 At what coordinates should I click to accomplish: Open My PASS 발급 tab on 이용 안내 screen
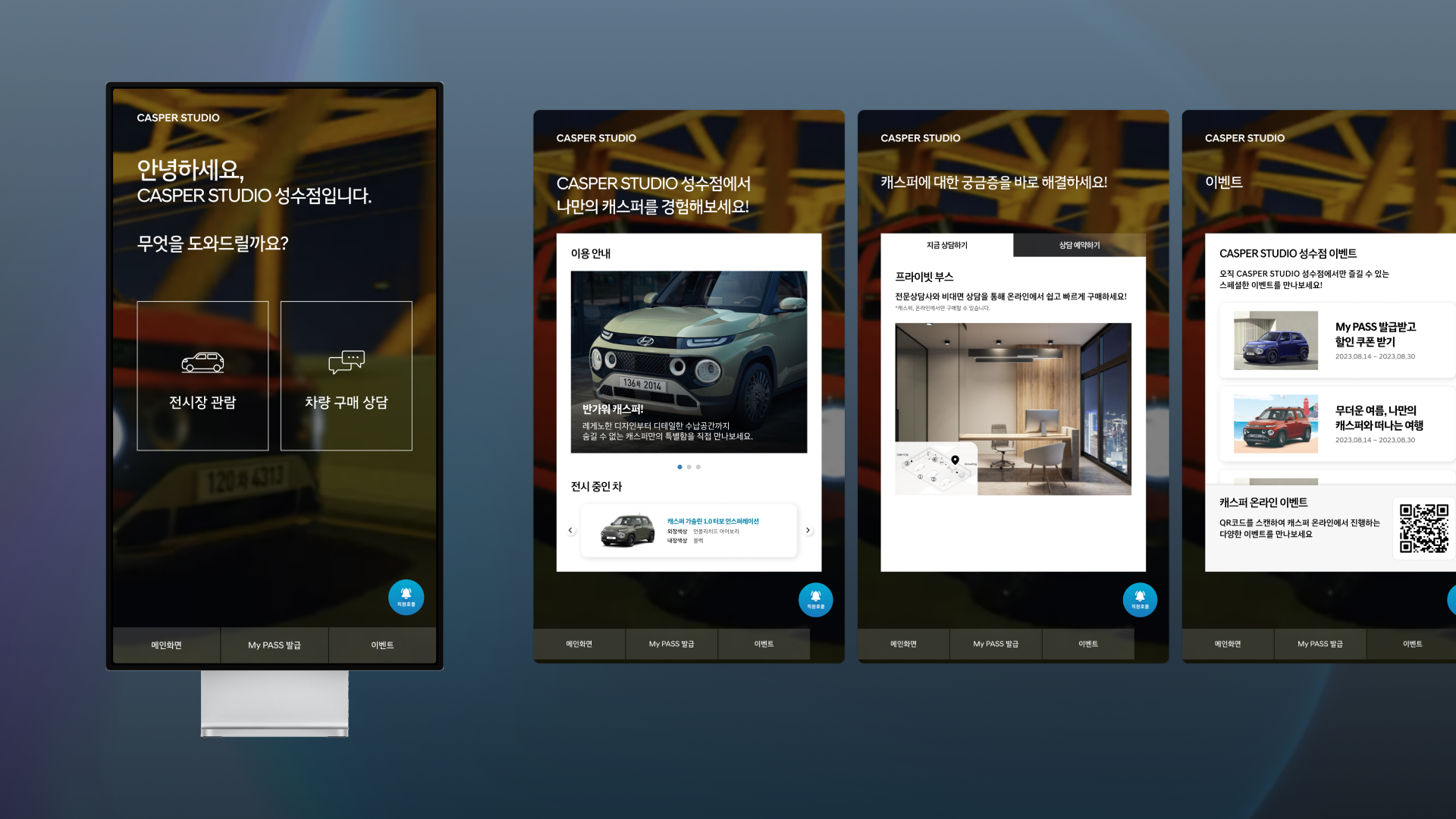tap(671, 644)
